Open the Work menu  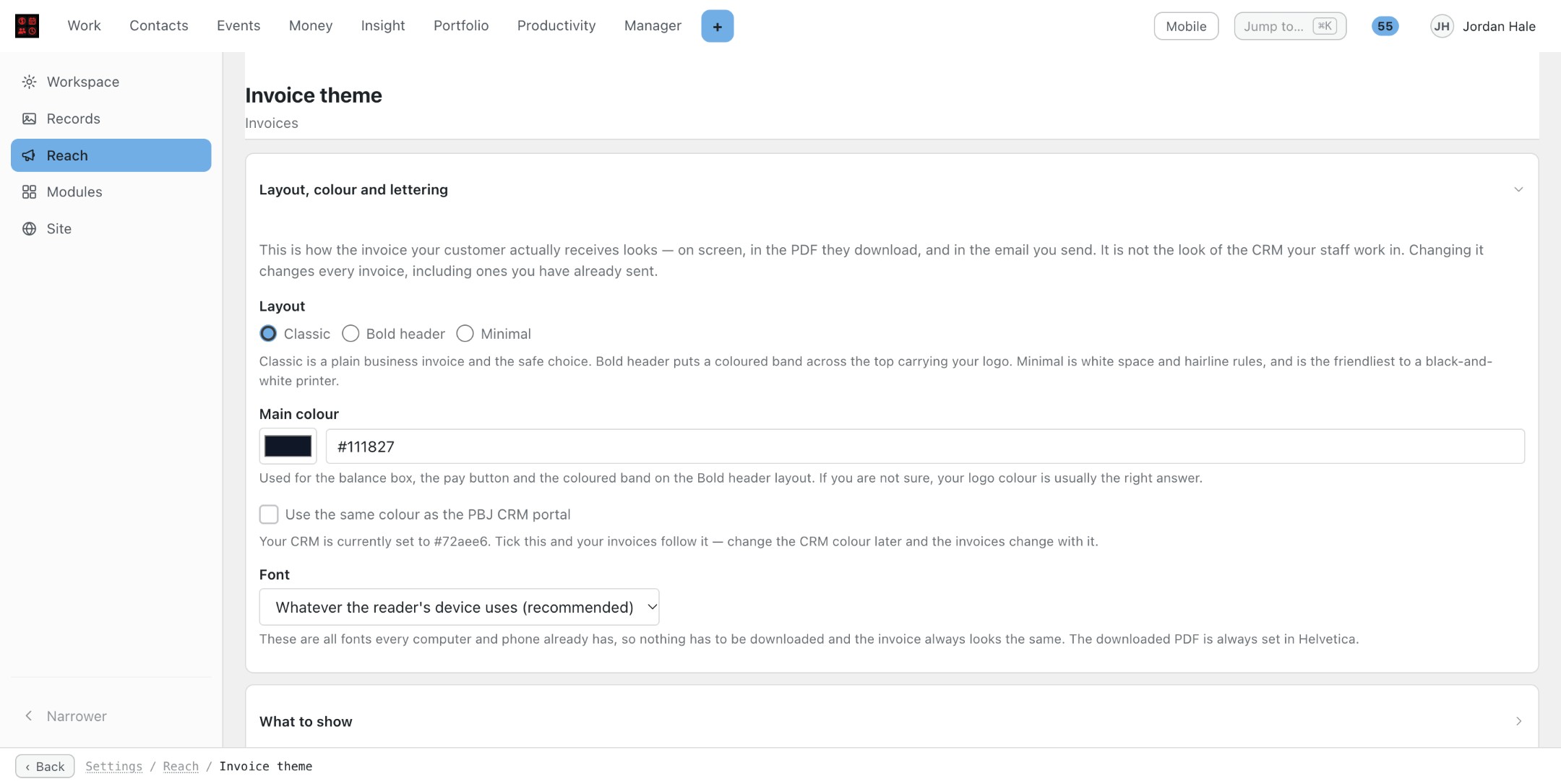click(84, 26)
